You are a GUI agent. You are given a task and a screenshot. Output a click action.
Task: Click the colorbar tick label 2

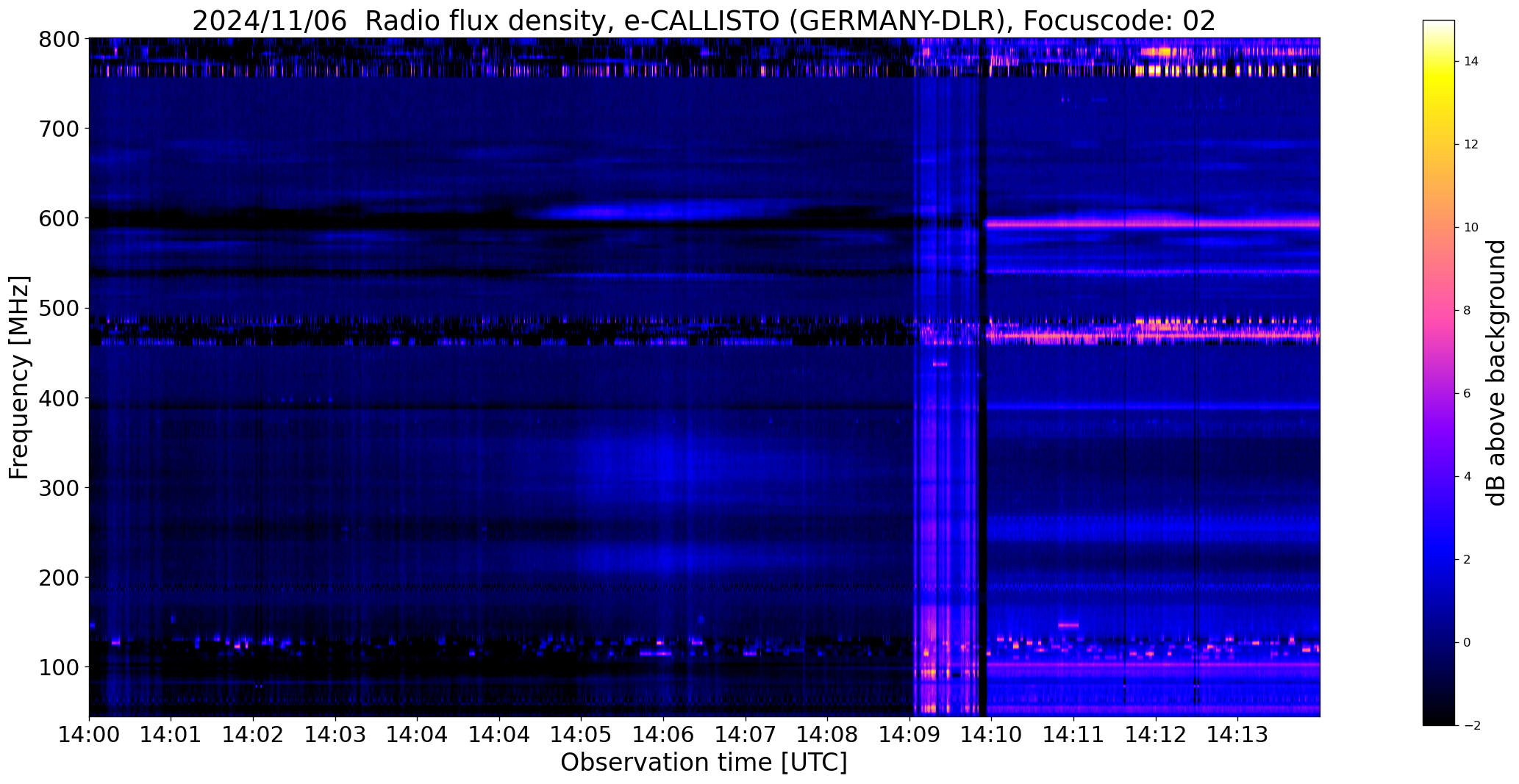(x=1468, y=560)
